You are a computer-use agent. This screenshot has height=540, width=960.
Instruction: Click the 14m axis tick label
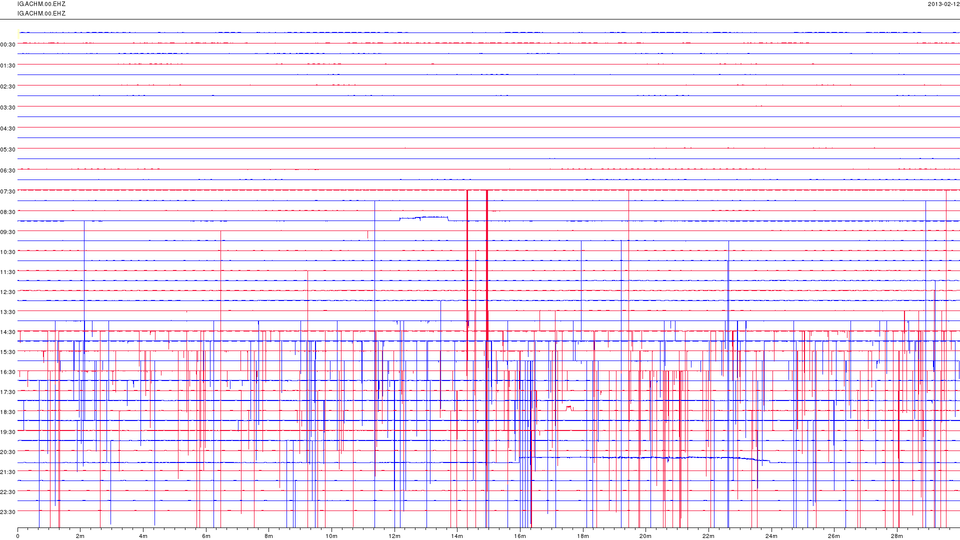(457, 536)
